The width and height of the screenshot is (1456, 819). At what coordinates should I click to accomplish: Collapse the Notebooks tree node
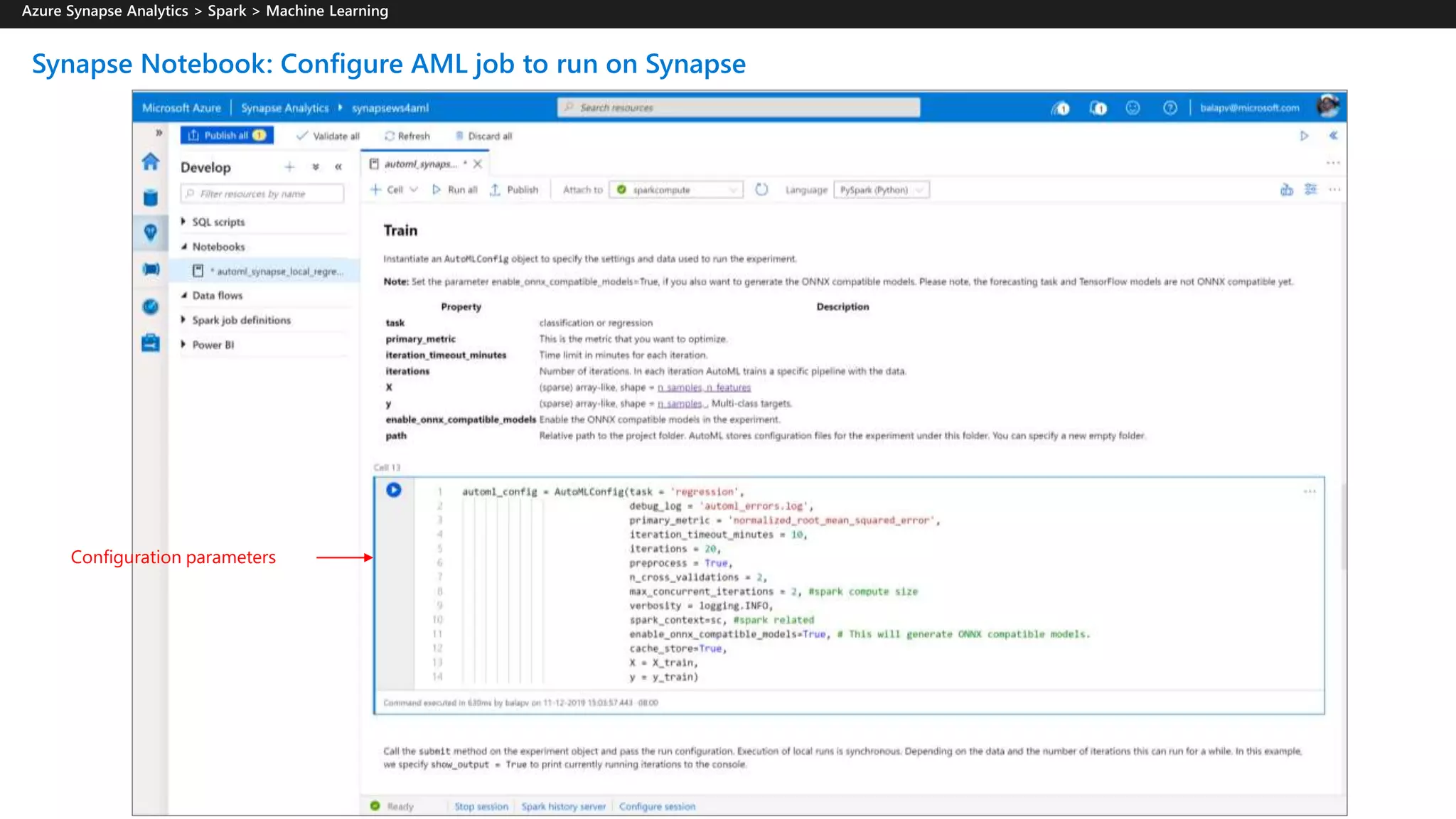pos(183,247)
